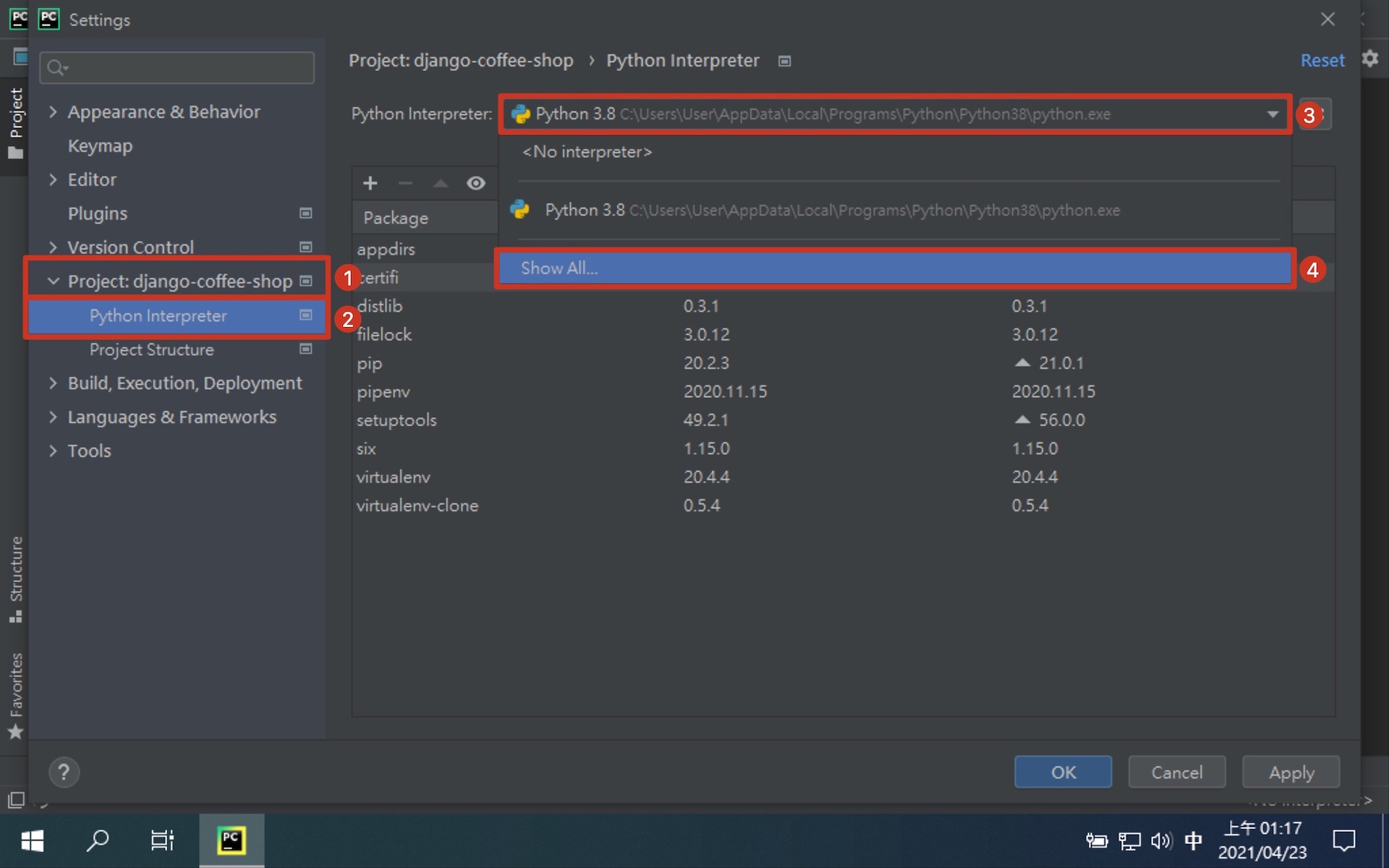The image size is (1389, 868).
Task: Click the taskbar search icon
Action: coord(98,841)
